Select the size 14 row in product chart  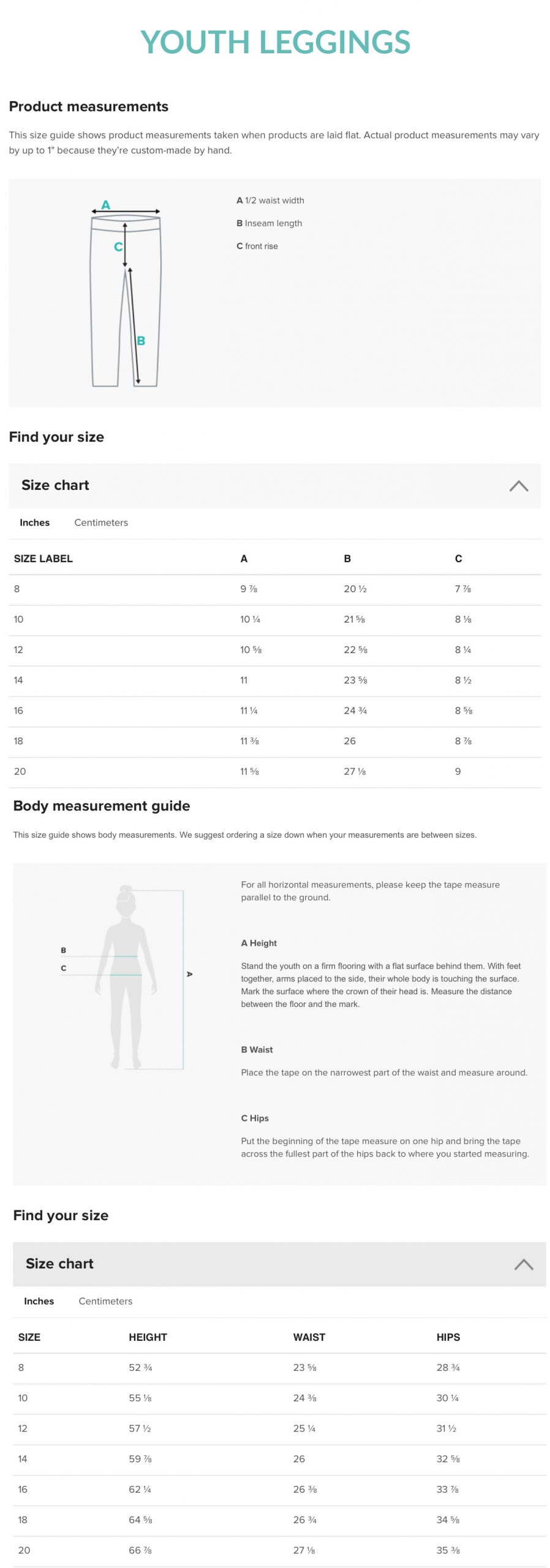(x=274, y=680)
